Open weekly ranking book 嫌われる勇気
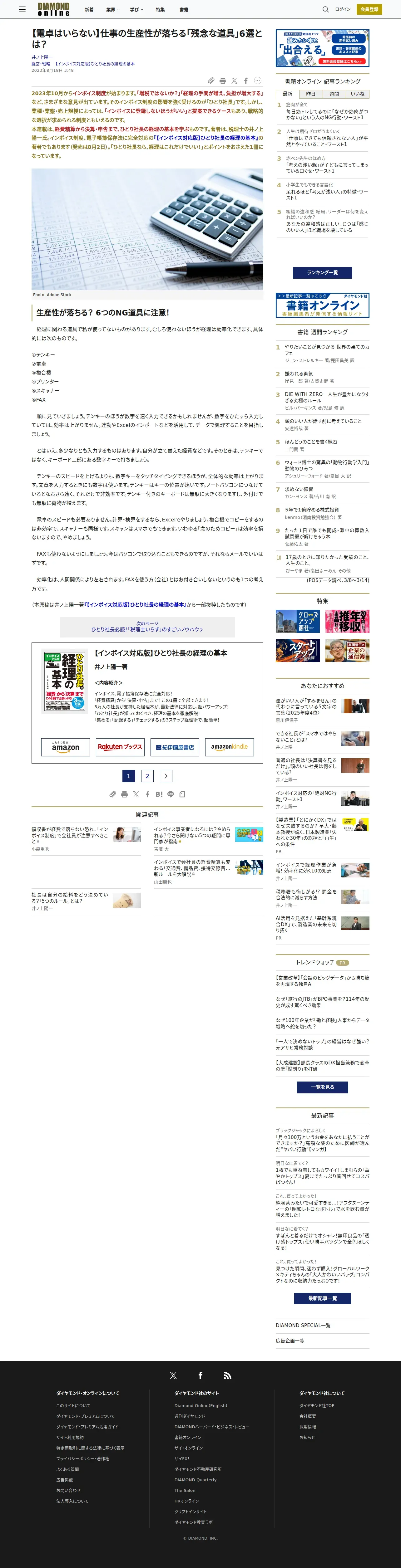The width and height of the screenshot is (401, 1568). [x=299, y=374]
